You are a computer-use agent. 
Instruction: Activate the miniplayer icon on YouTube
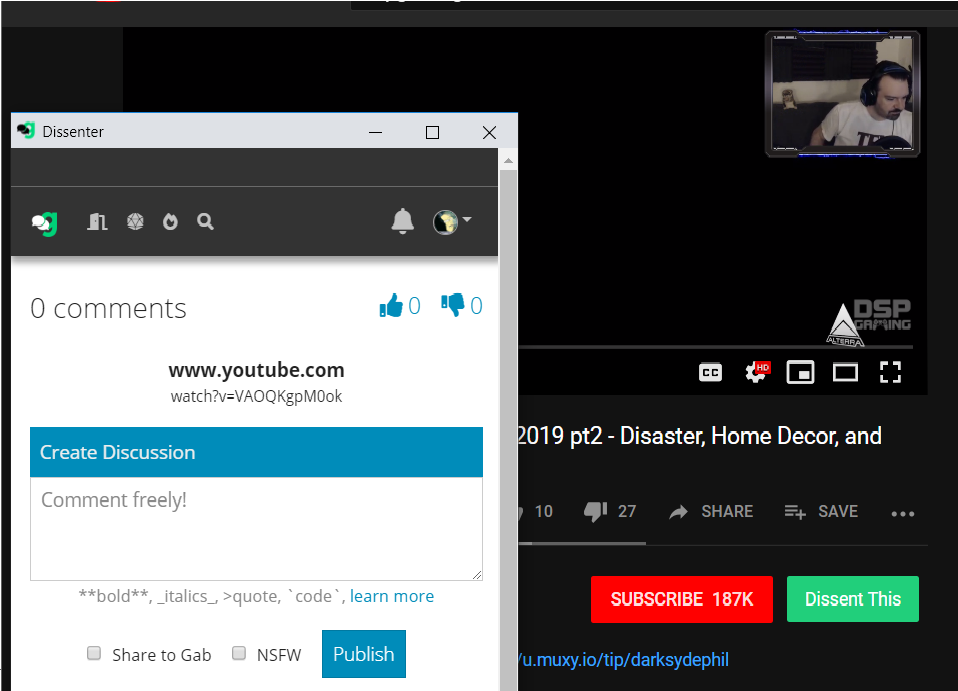[800, 372]
